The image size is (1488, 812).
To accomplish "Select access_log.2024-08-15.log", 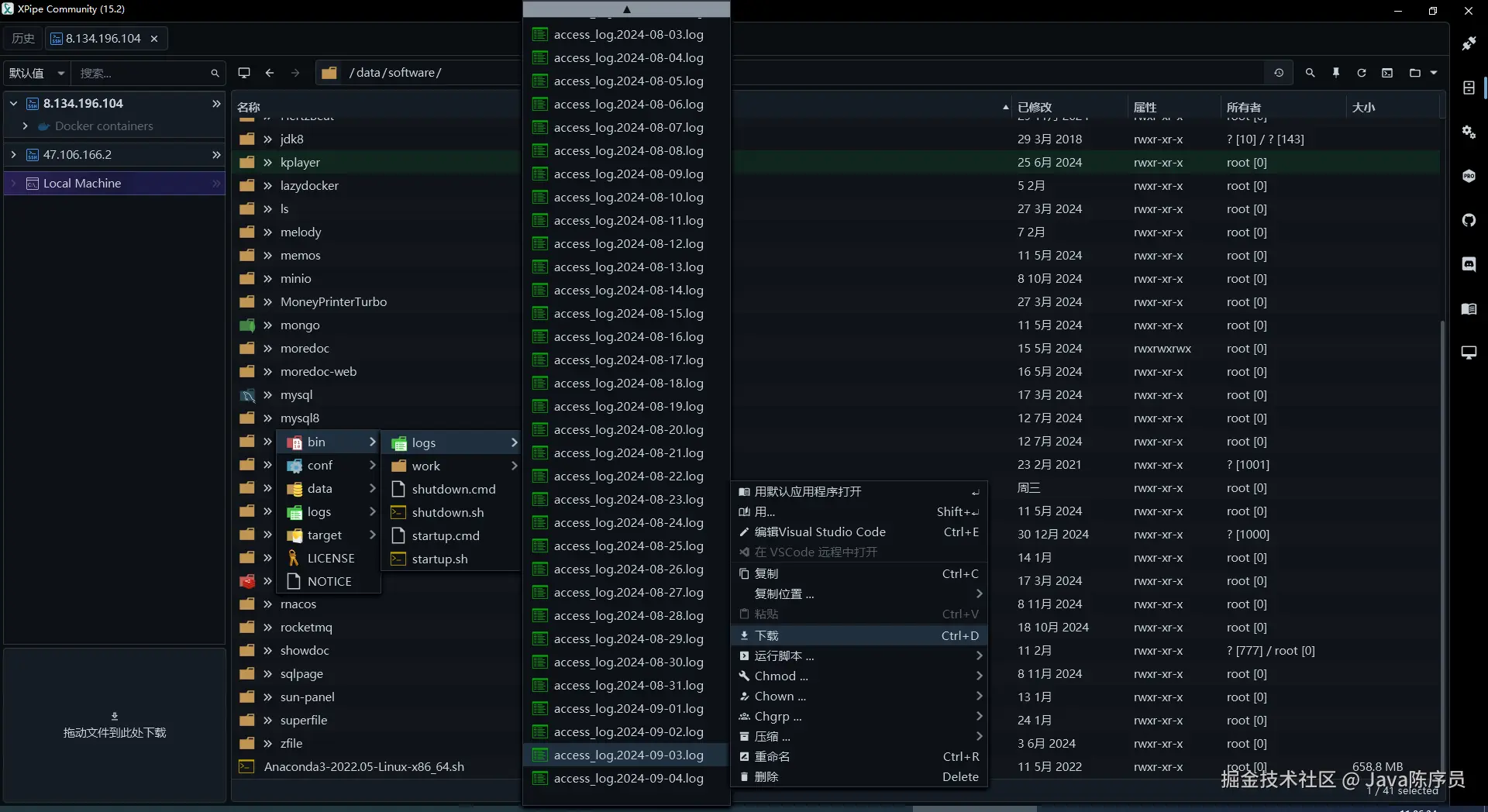I will (626, 314).
